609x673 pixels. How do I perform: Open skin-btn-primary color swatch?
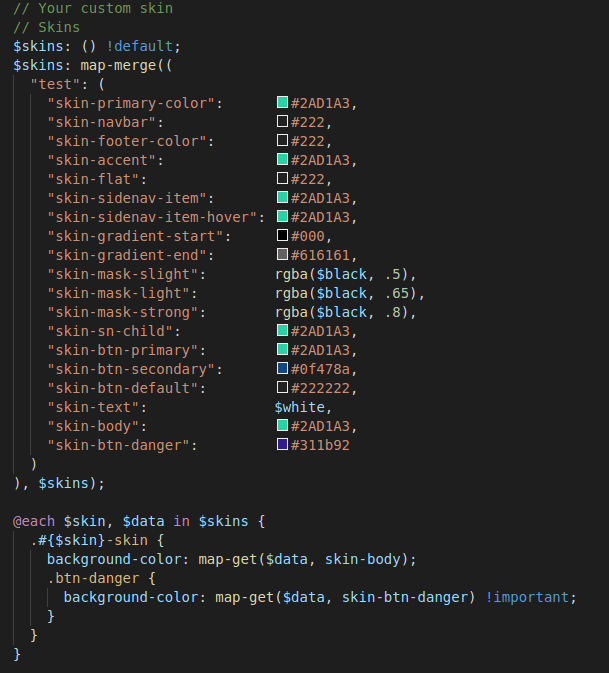click(x=282, y=349)
